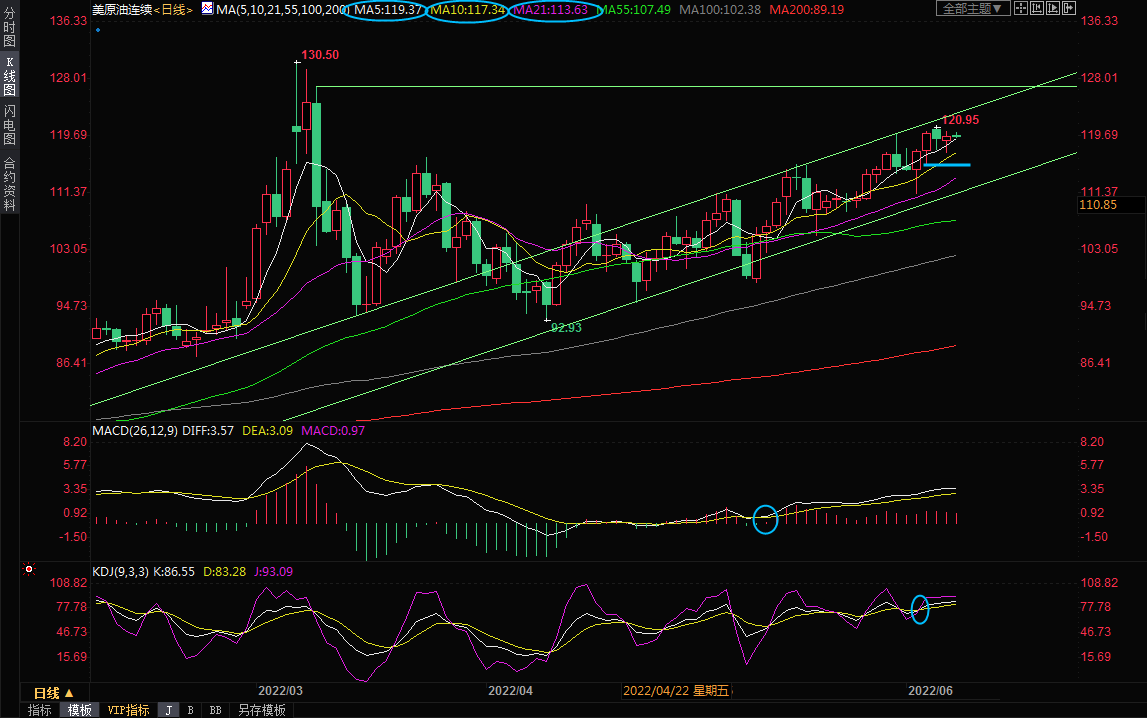Viewport: 1147px width, 718px height.
Task: Click the MACD crossover circle marker
Action: click(765, 519)
